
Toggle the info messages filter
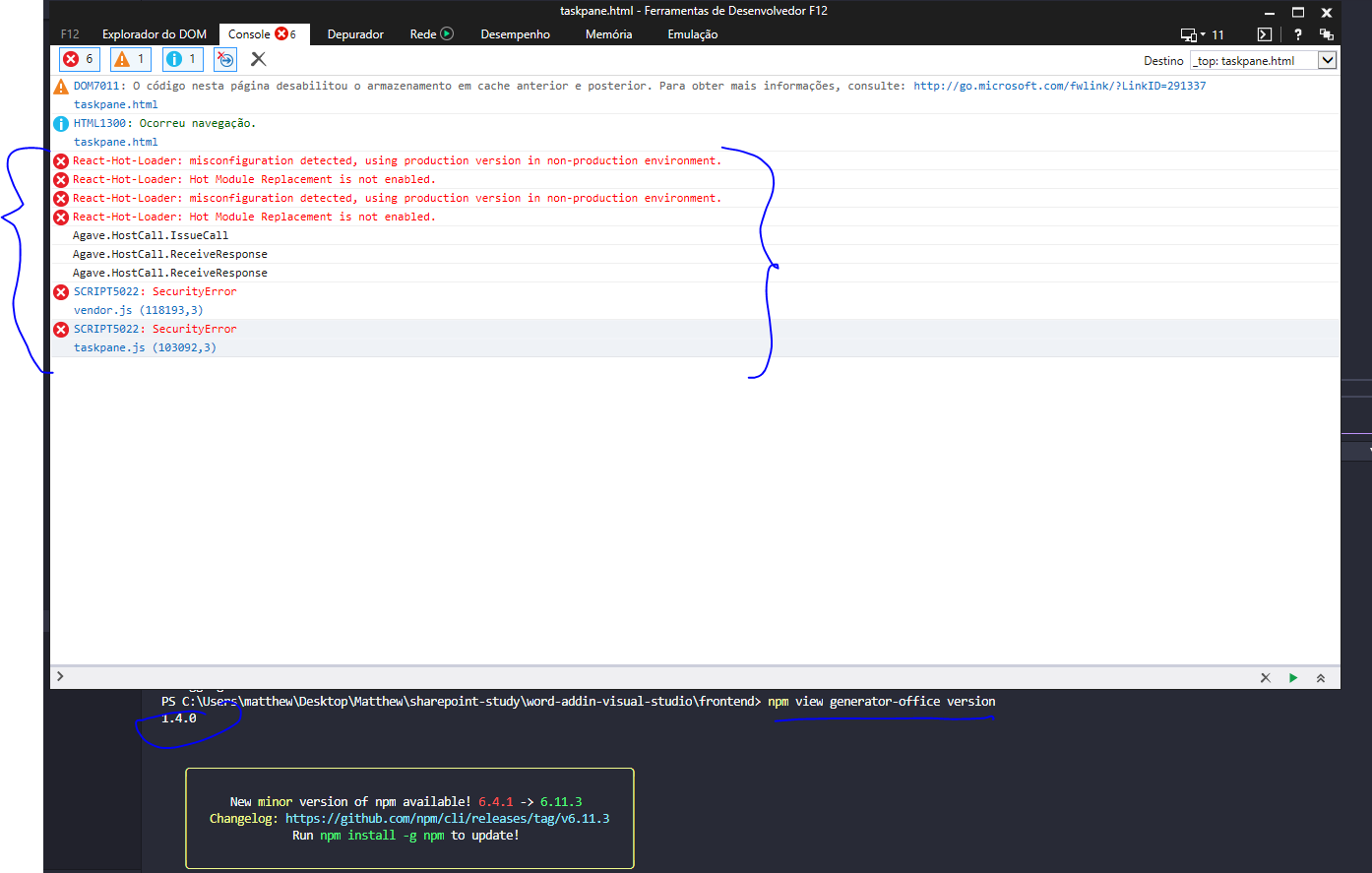coord(183,59)
